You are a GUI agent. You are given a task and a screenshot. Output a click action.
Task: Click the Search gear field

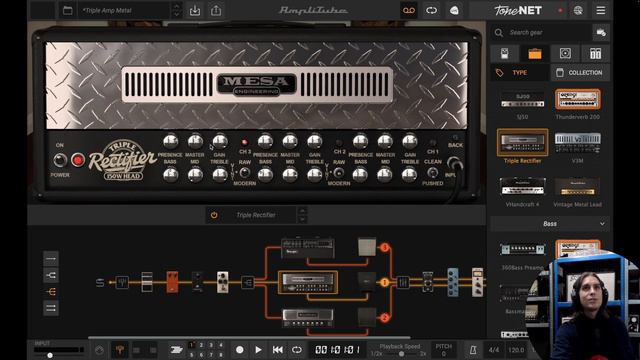542,32
